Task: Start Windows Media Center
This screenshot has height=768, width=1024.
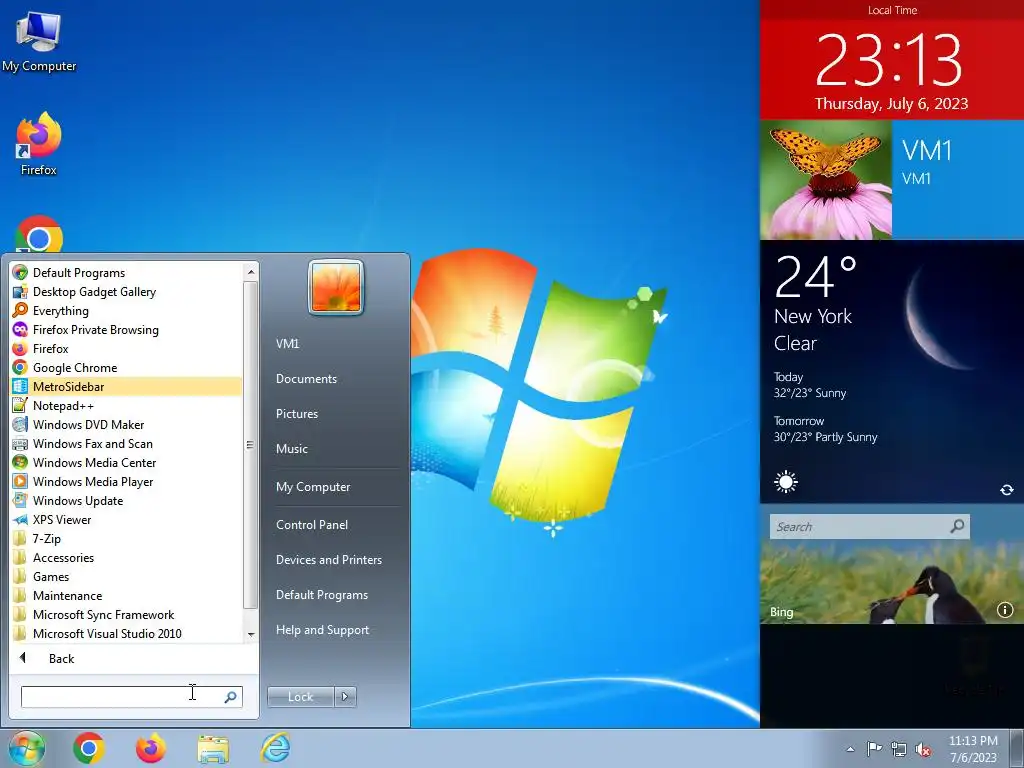Action: [x=126, y=462]
